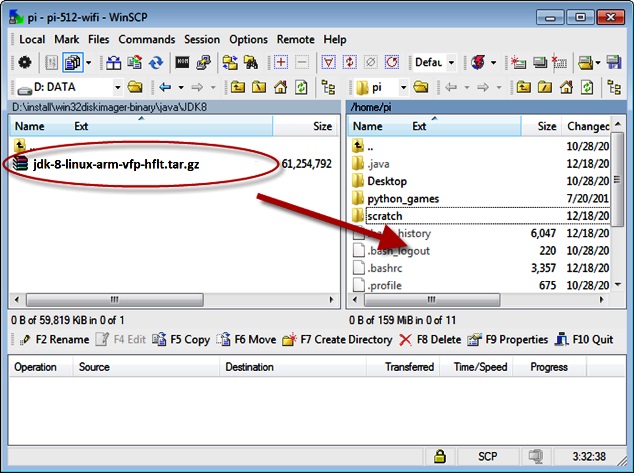This screenshot has width=634, height=473.
Task: Select the .bashrc remote file
Action: 384,268
